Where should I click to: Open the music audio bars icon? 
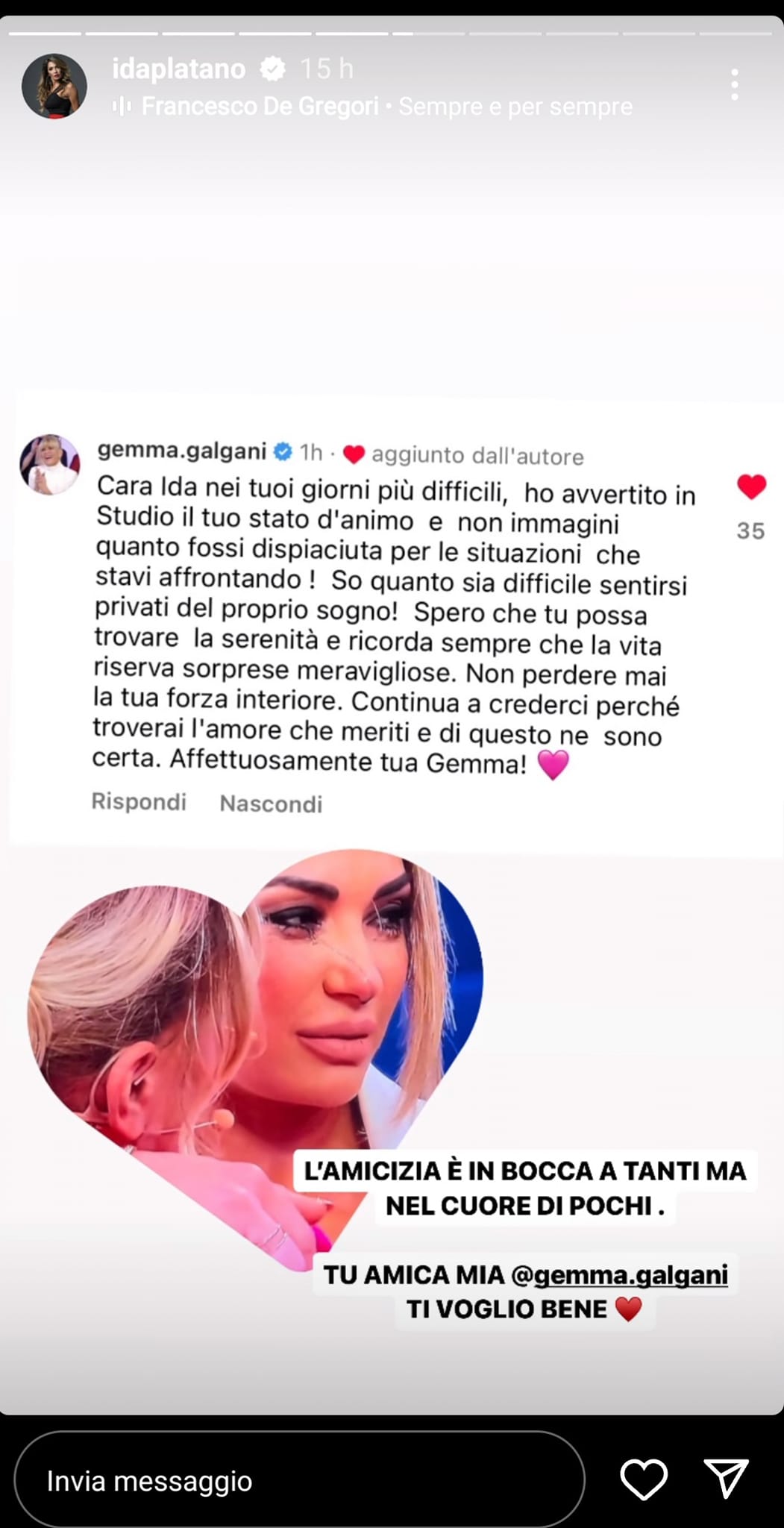(x=122, y=107)
